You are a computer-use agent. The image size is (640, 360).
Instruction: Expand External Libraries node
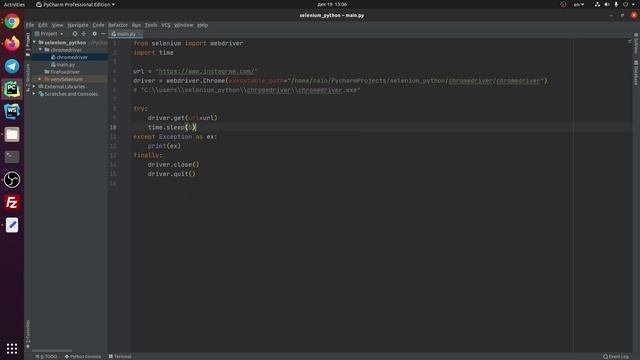(x=35, y=87)
